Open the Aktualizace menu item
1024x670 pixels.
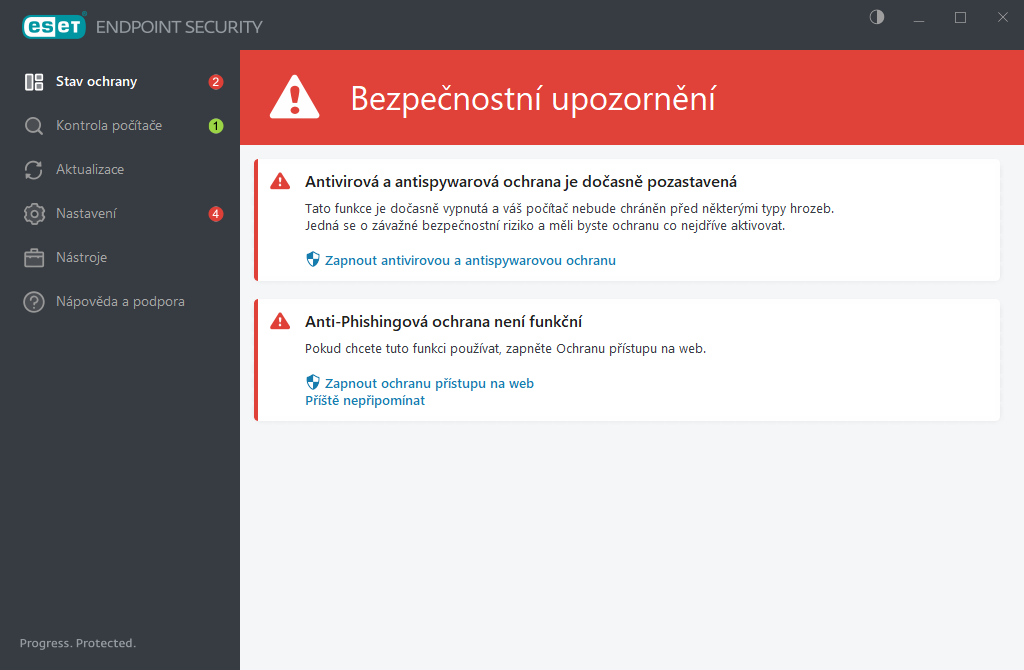point(90,170)
